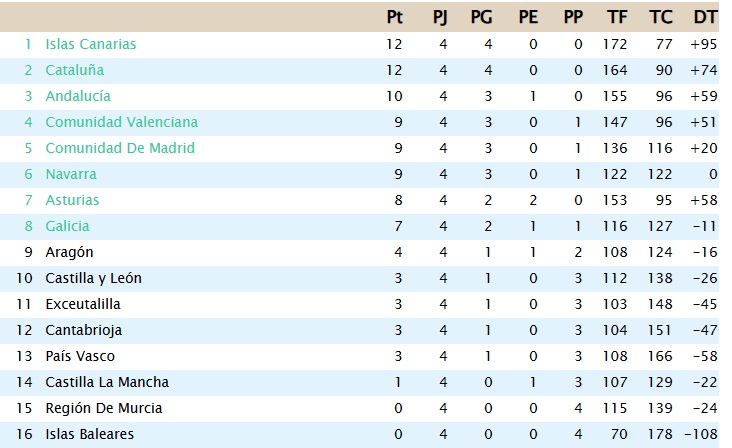Click the Comunidad De Madrid link
Viewport: 732px width, 448px height.
point(120,148)
